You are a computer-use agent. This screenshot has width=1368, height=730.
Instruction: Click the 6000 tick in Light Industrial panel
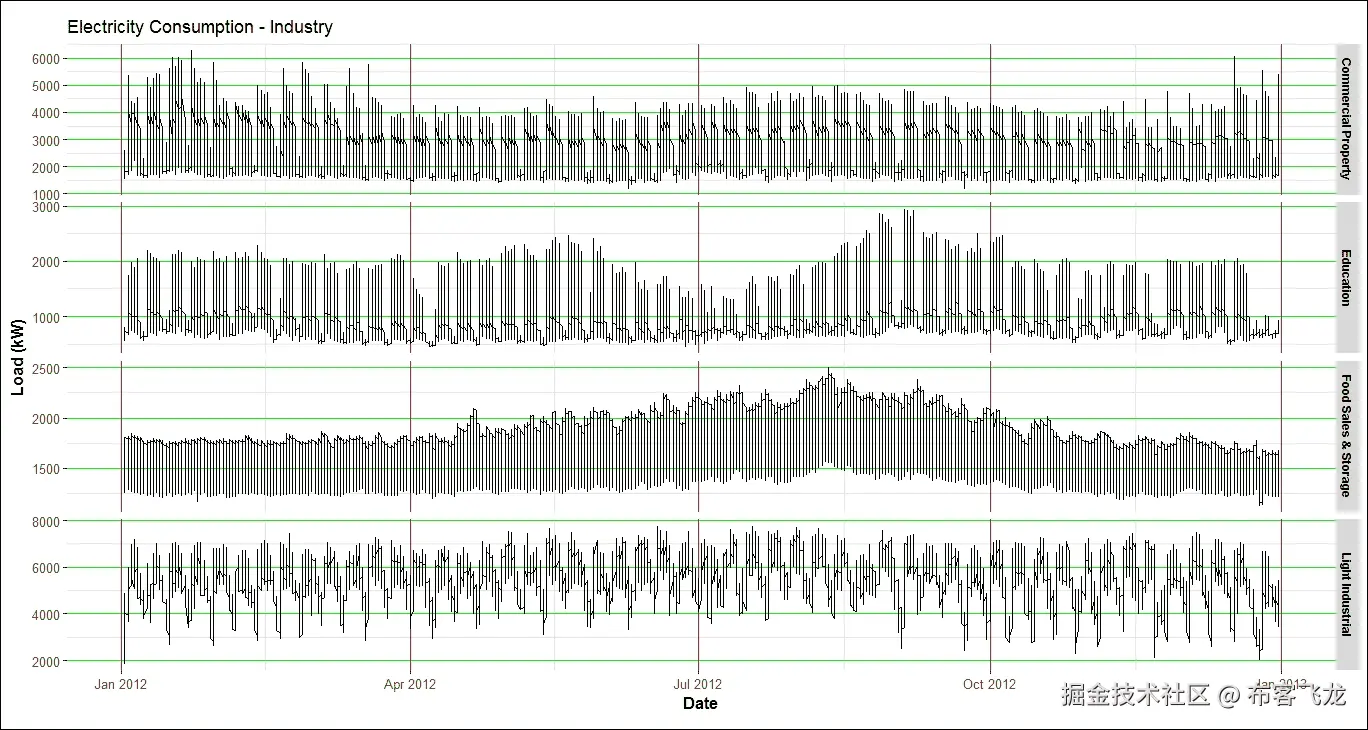[47, 568]
